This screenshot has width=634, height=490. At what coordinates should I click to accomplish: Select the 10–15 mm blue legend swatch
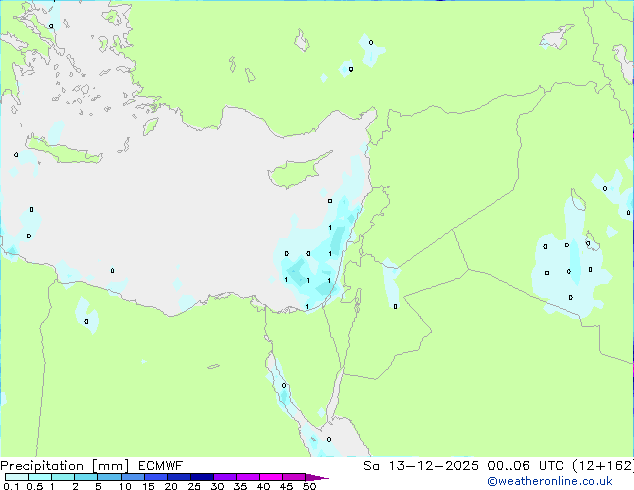133,477
